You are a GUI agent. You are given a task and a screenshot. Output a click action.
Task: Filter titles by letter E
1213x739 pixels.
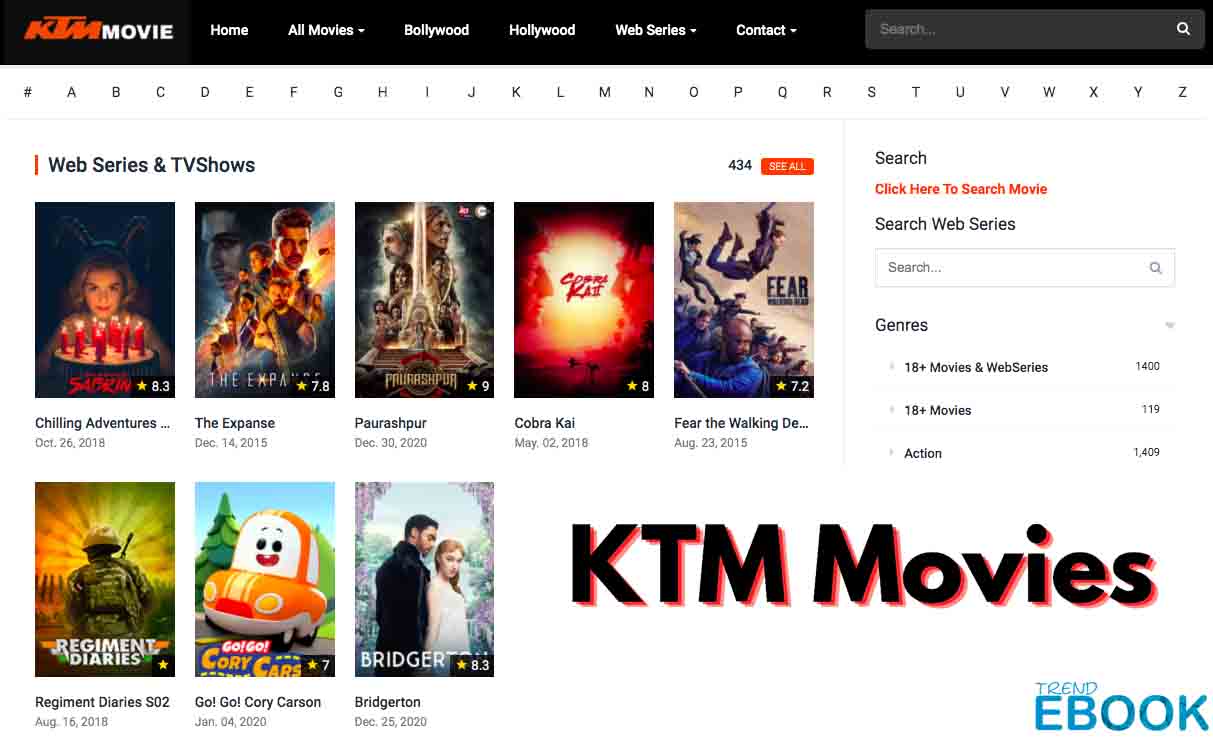(x=249, y=92)
